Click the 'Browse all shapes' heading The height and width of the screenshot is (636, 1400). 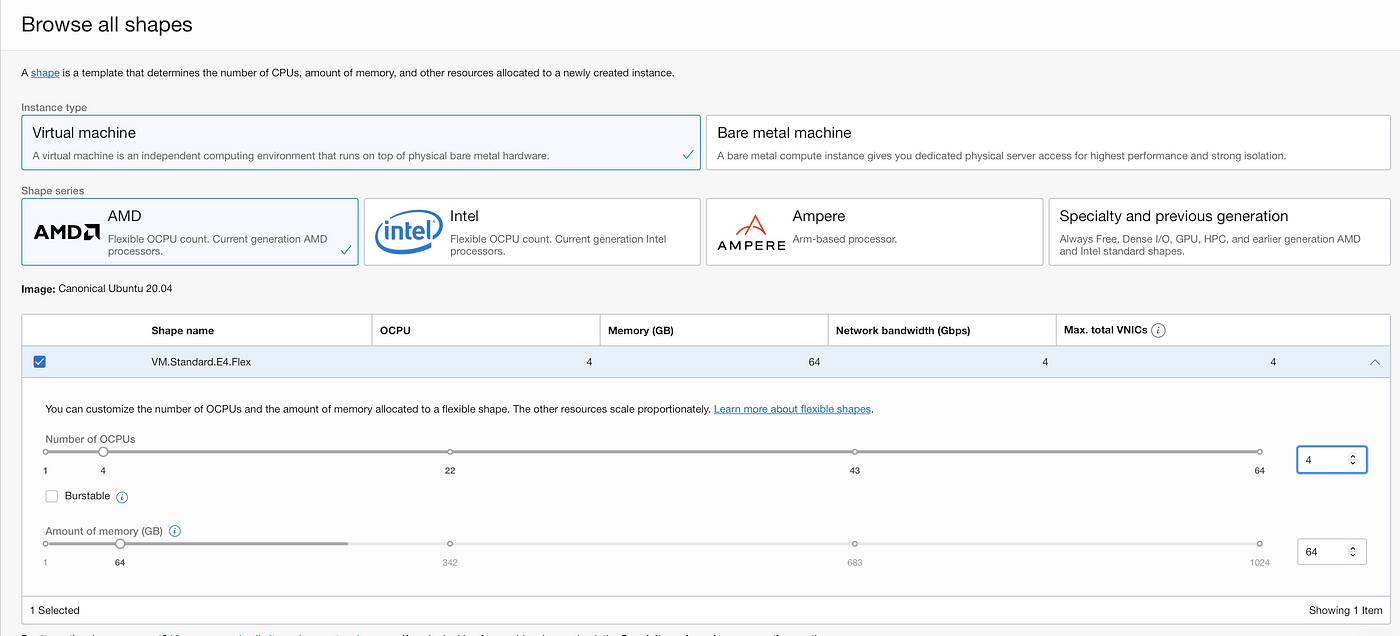pyautogui.click(x=107, y=24)
